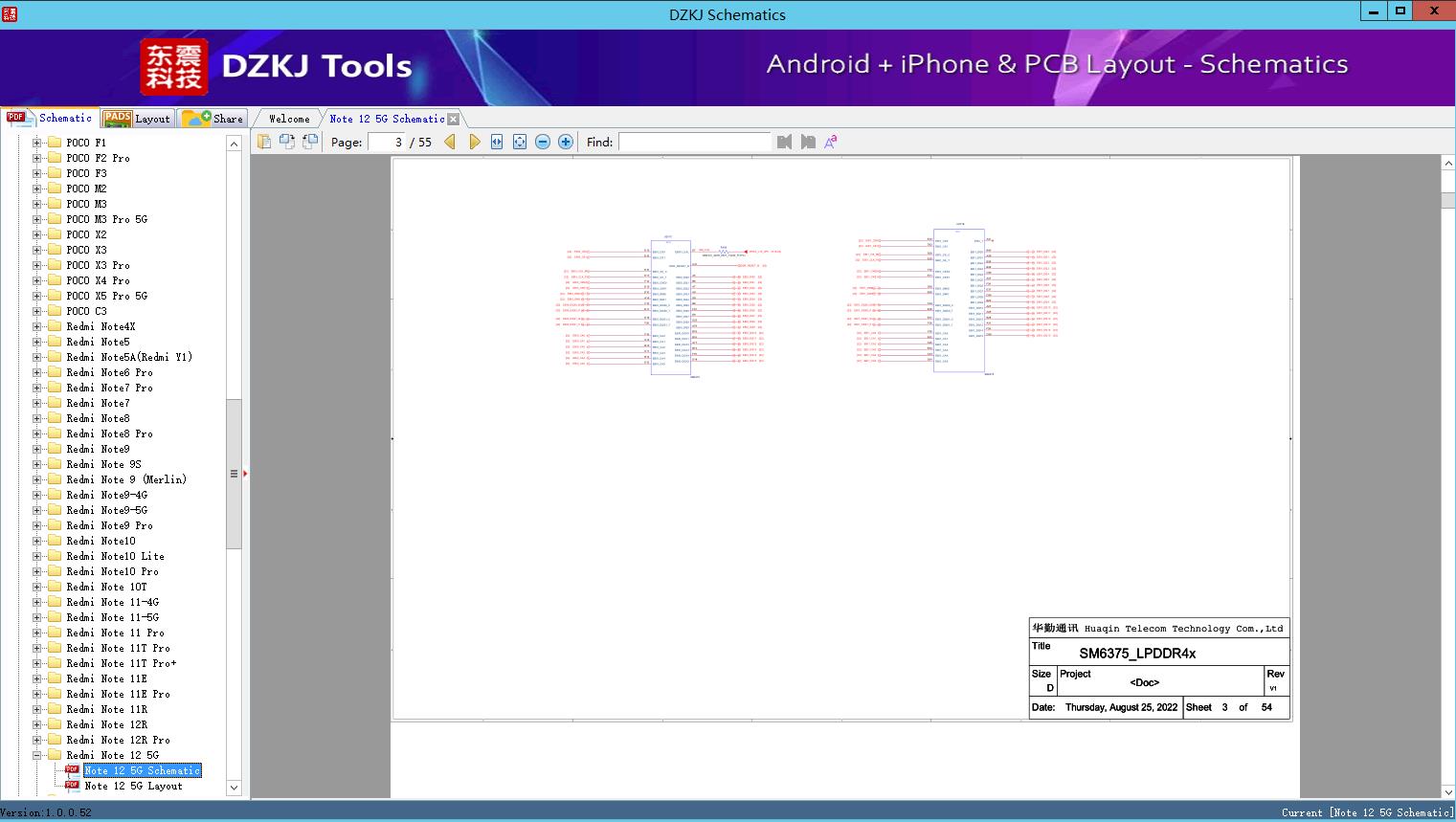Viewport: 1456px width, 822px height.
Task: Collapse the Redmi Note 12 5G node
Action: pos(37,755)
